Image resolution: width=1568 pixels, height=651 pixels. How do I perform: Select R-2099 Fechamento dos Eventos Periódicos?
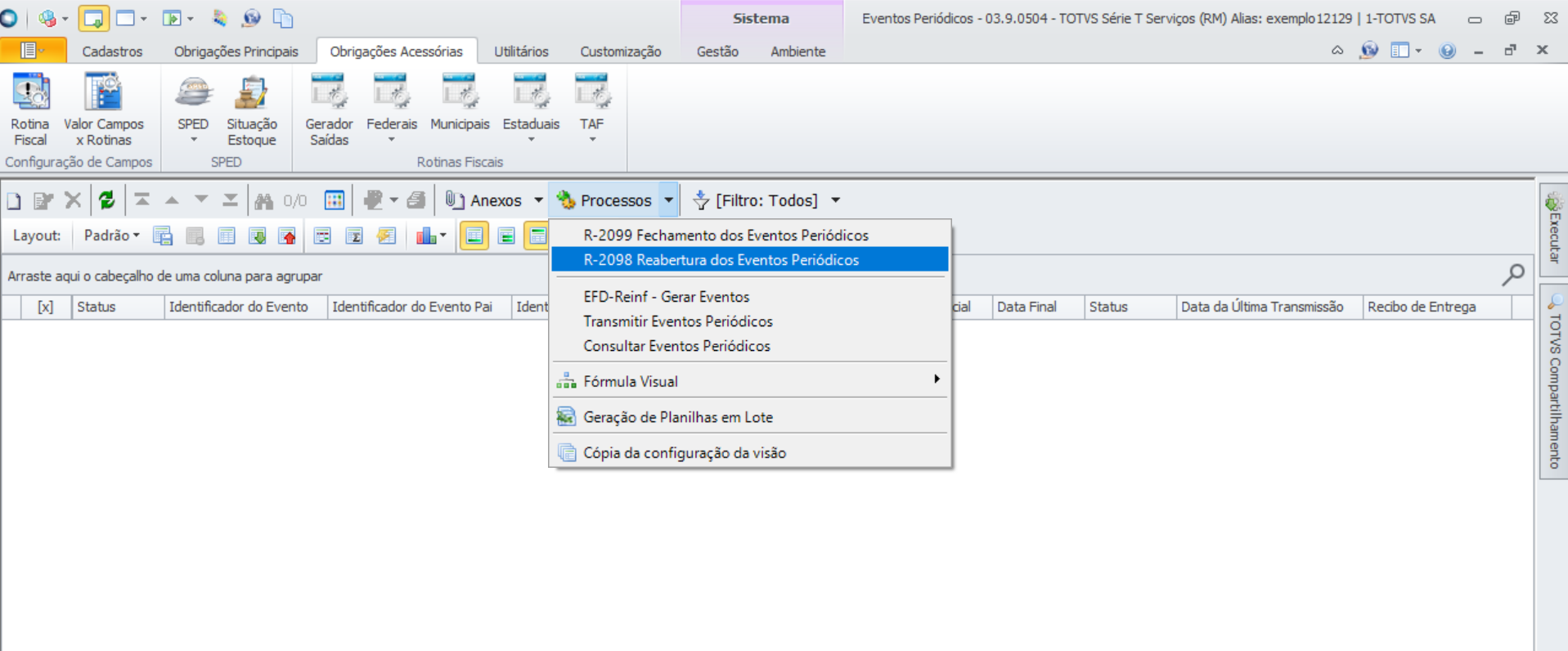click(750, 236)
